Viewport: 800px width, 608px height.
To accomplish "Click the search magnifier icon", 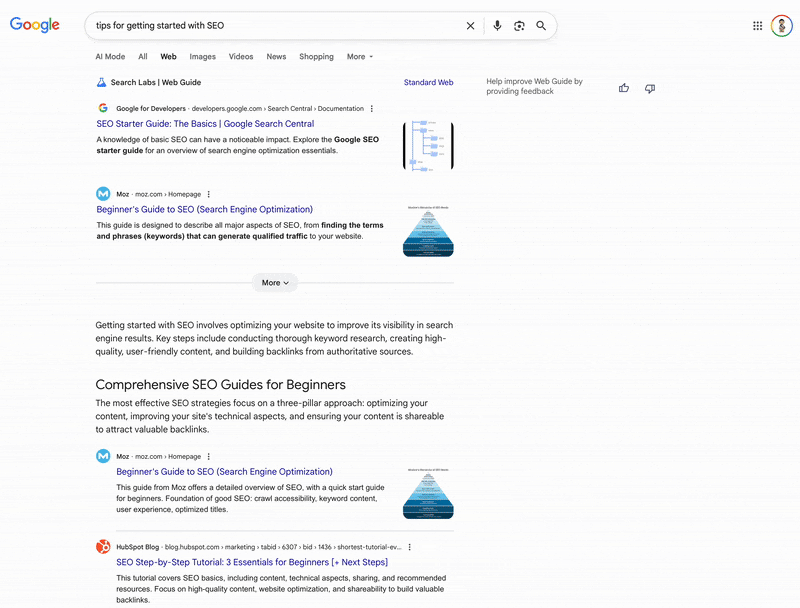I will 542,26.
